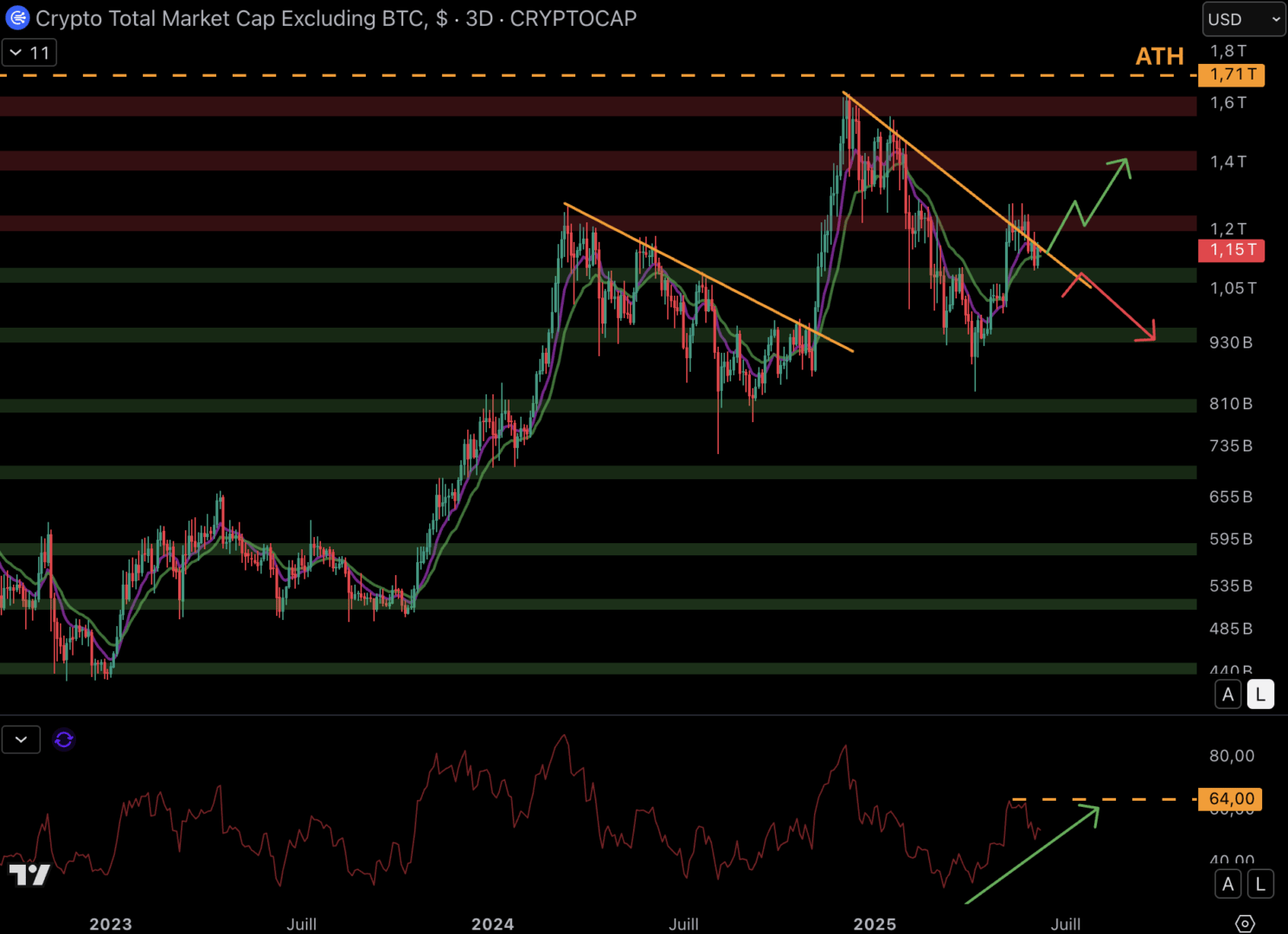Click the 595 B price axis value

coord(1231,540)
